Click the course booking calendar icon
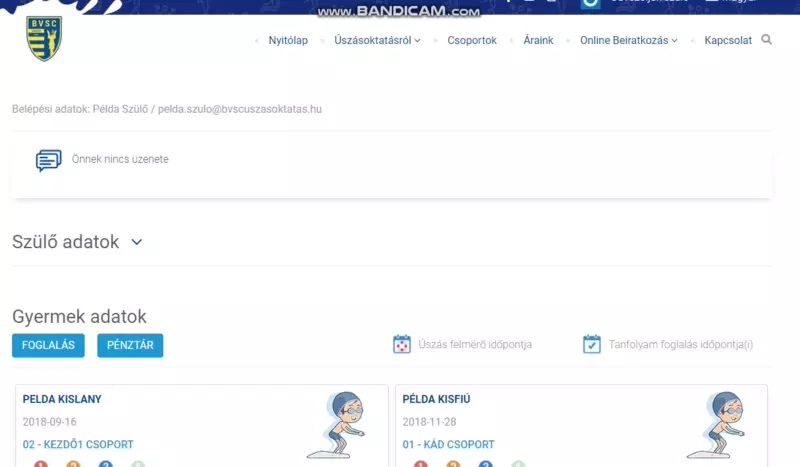This screenshot has height=467, width=800. pos(592,345)
